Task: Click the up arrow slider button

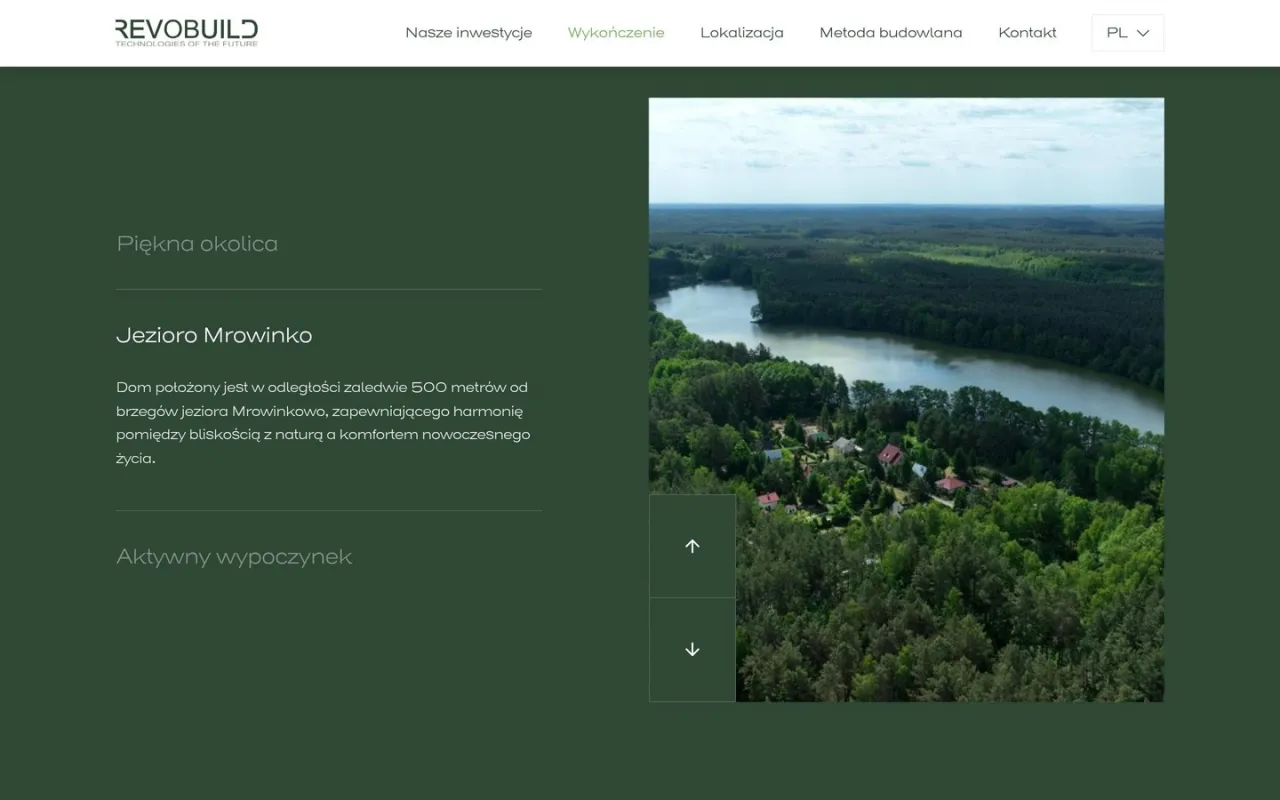Action: point(692,546)
